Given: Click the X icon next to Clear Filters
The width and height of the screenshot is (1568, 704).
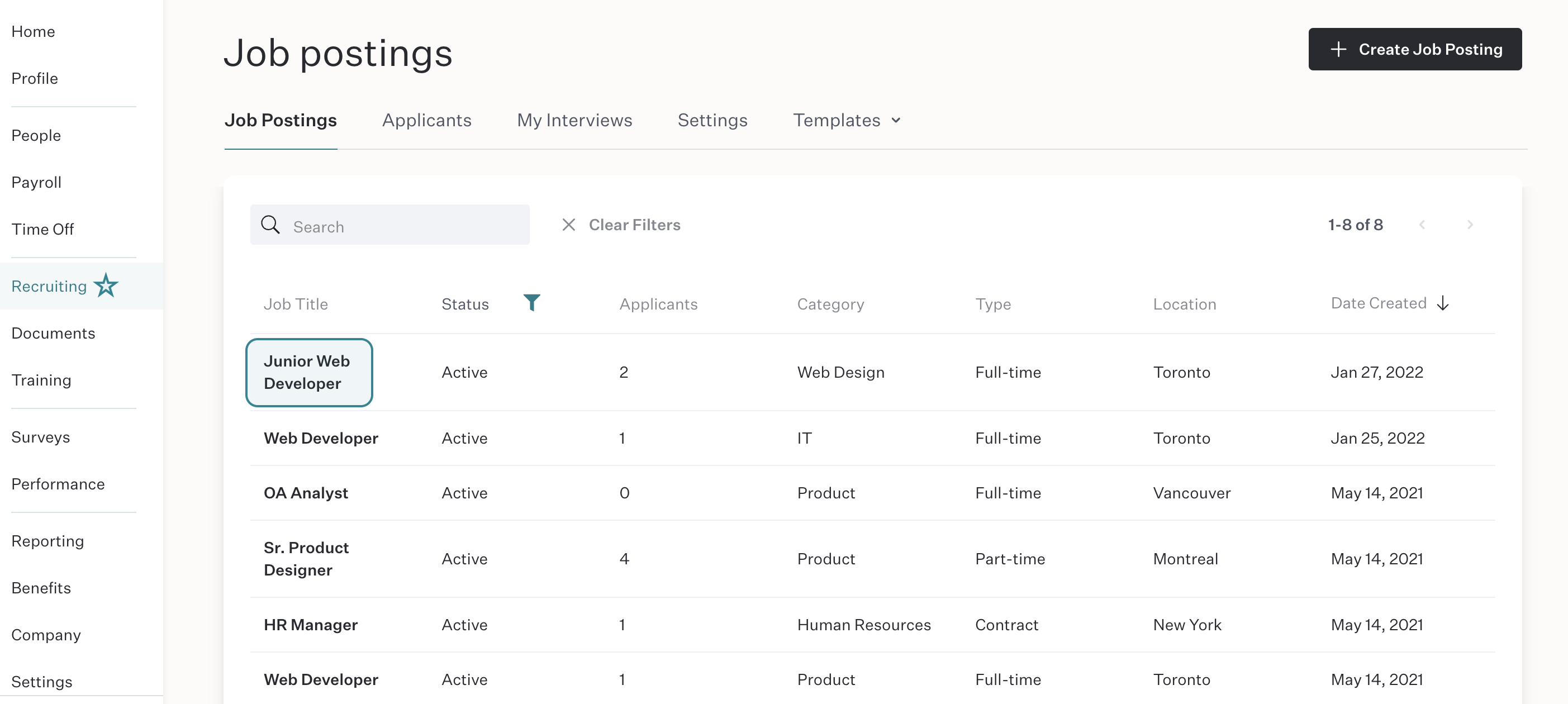Looking at the screenshot, I should point(568,225).
